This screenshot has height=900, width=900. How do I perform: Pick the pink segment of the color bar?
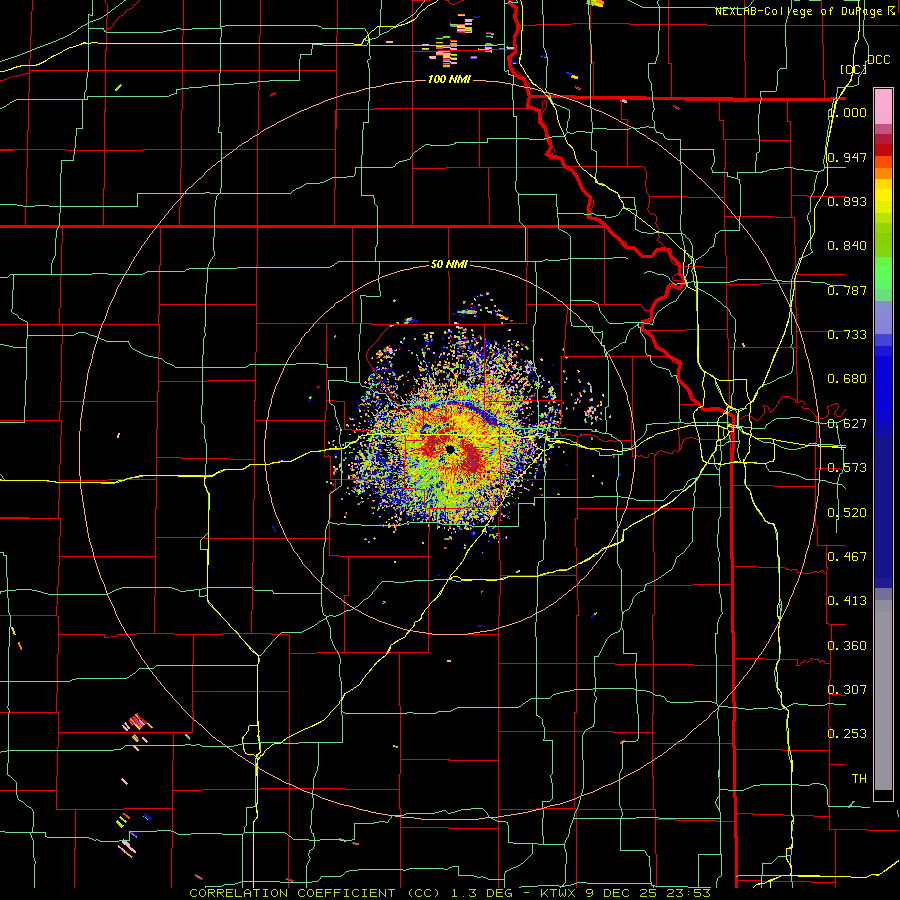(x=883, y=107)
